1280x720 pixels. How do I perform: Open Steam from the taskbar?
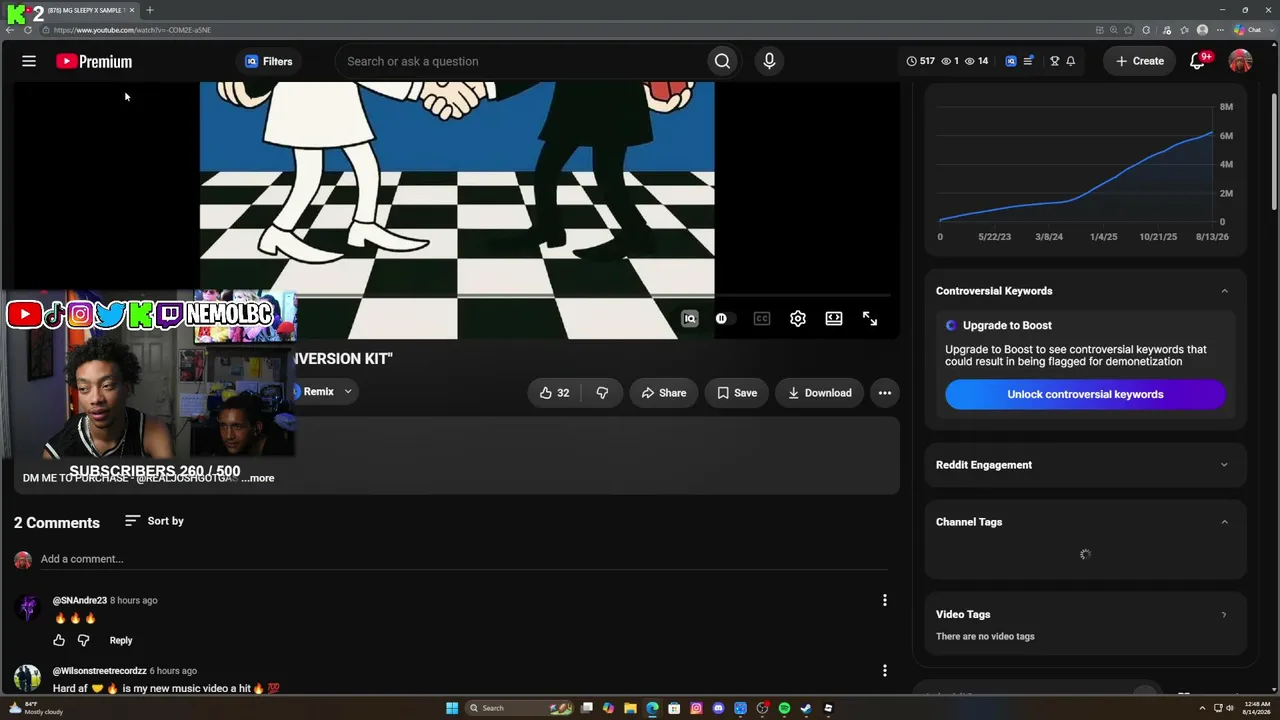click(x=806, y=708)
